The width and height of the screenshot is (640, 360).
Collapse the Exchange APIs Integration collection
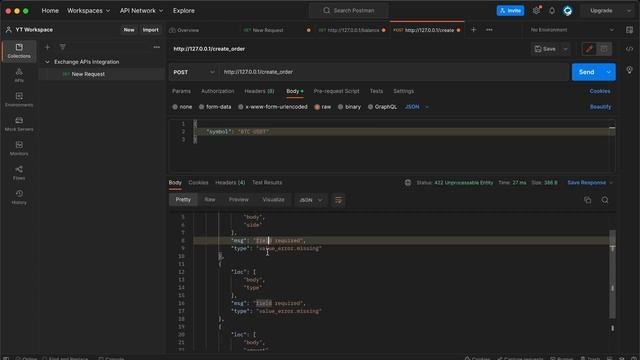point(47,62)
